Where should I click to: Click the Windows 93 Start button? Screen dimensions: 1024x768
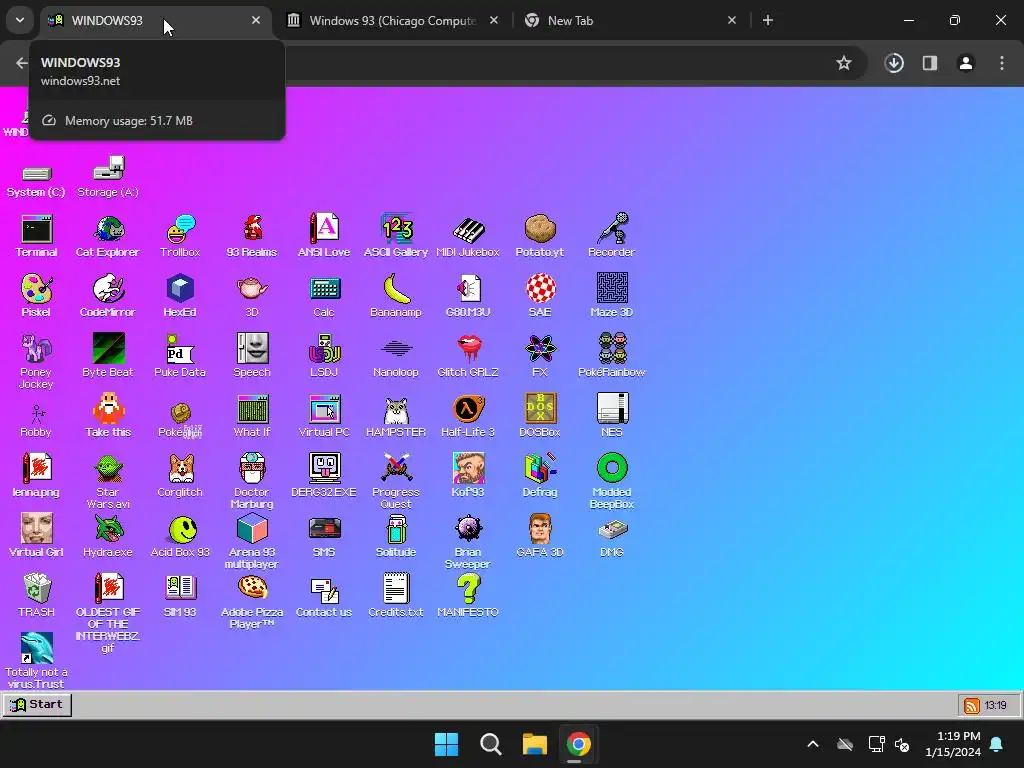coord(37,705)
